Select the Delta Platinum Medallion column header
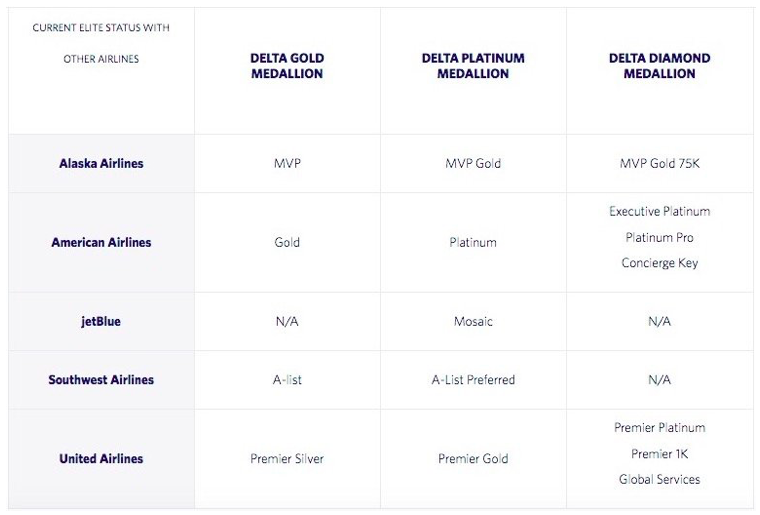The width and height of the screenshot is (760, 515). click(x=473, y=66)
